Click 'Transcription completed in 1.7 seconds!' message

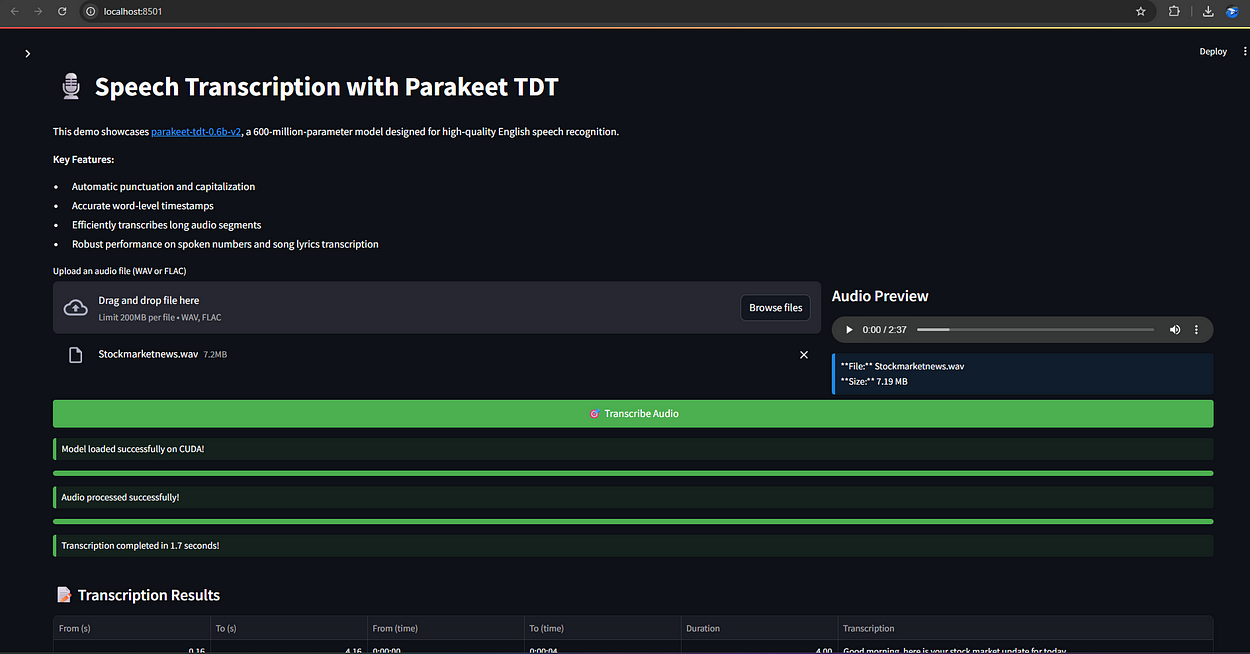point(633,546)
